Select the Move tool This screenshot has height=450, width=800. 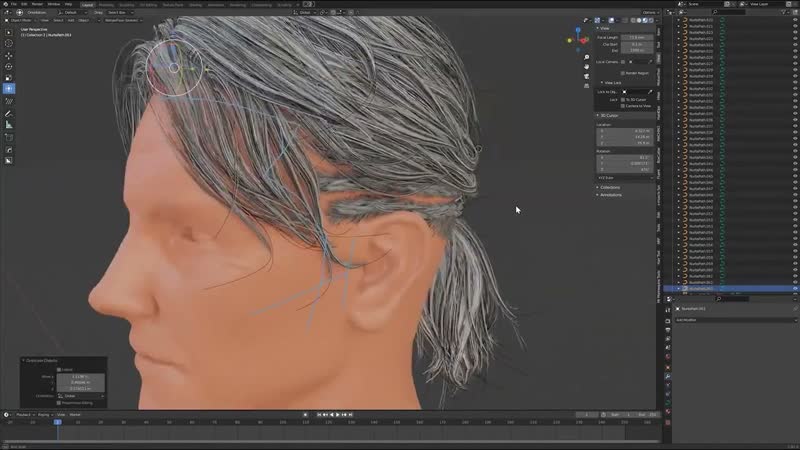(9, 56)
